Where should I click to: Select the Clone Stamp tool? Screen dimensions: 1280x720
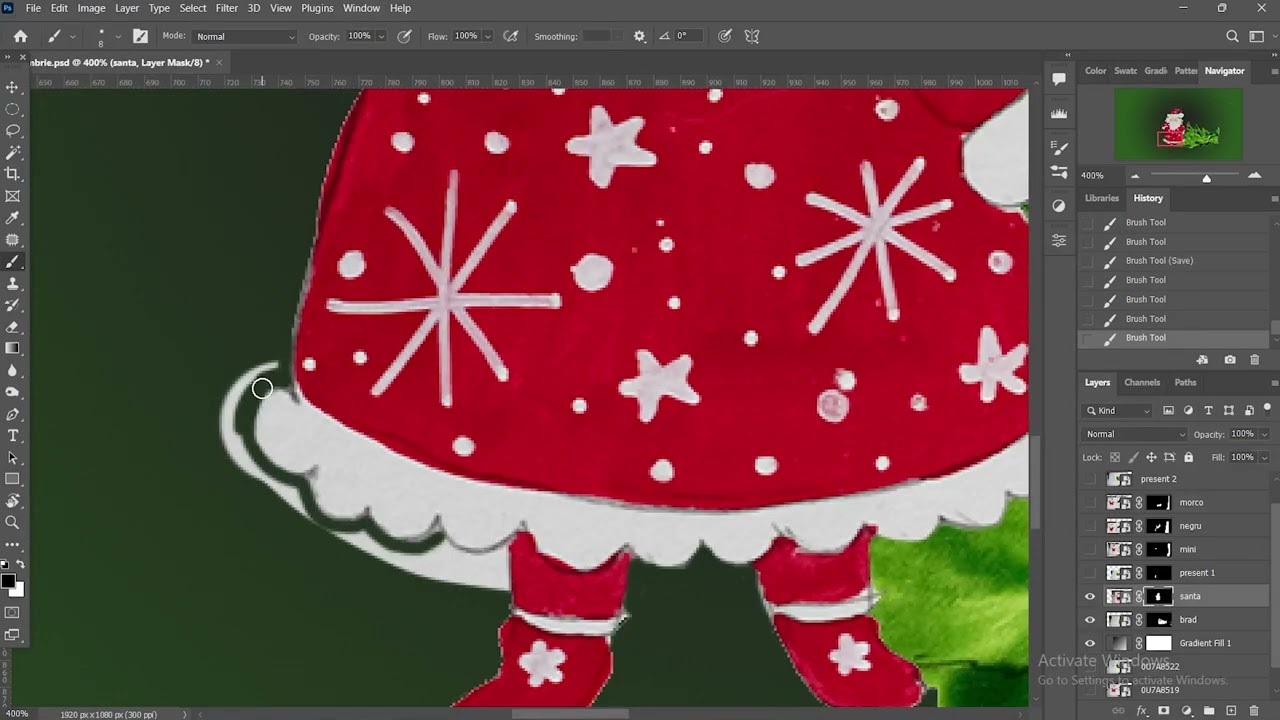[13, 284]
